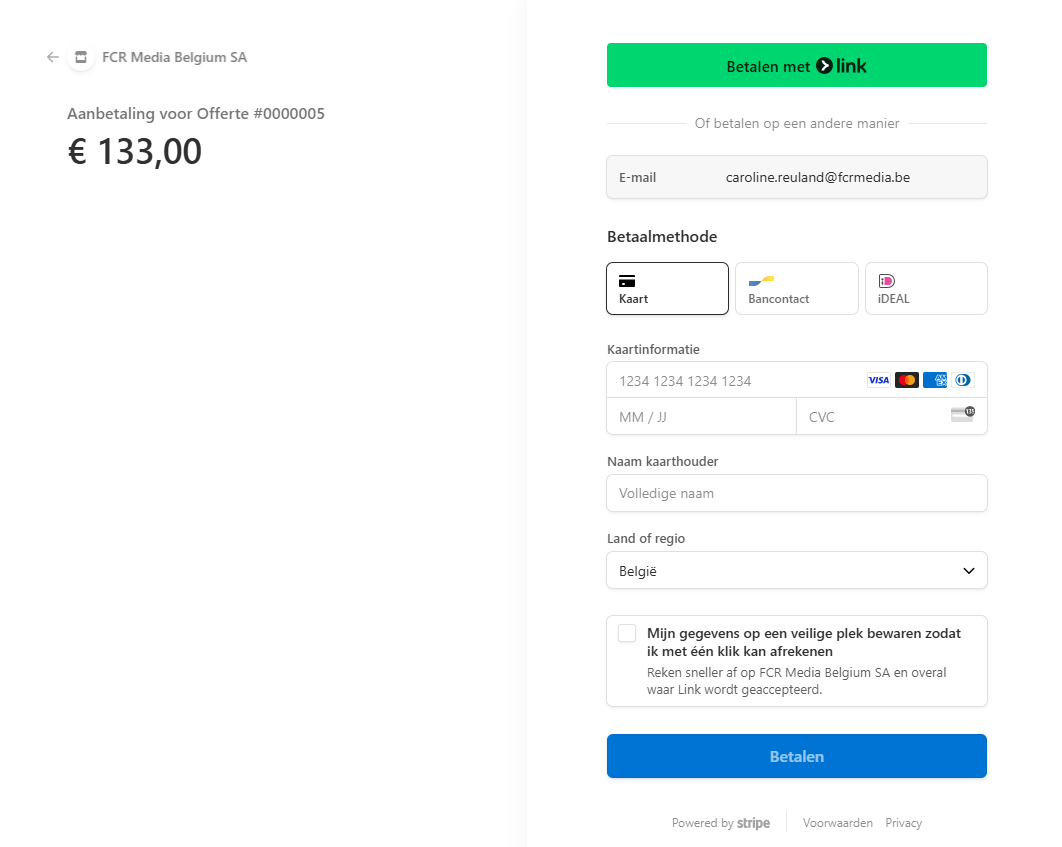Click the België dropdown chevron arrow
The width and height of the screenshot is (1062, 847).
tap(969, 571)
